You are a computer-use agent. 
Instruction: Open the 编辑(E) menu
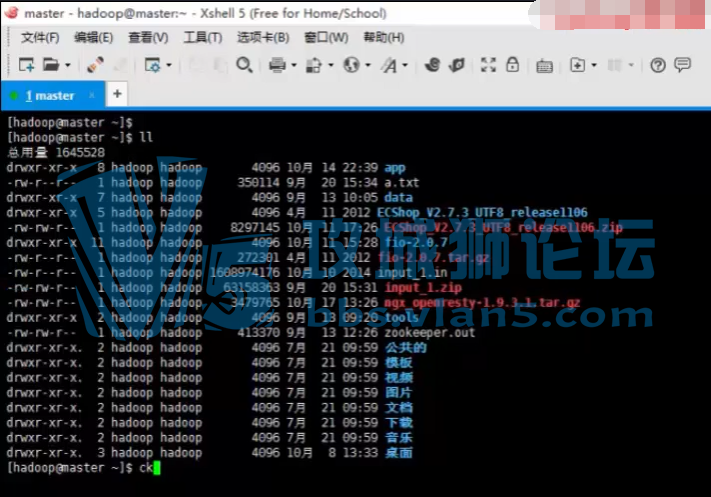[x=93, y=38]
